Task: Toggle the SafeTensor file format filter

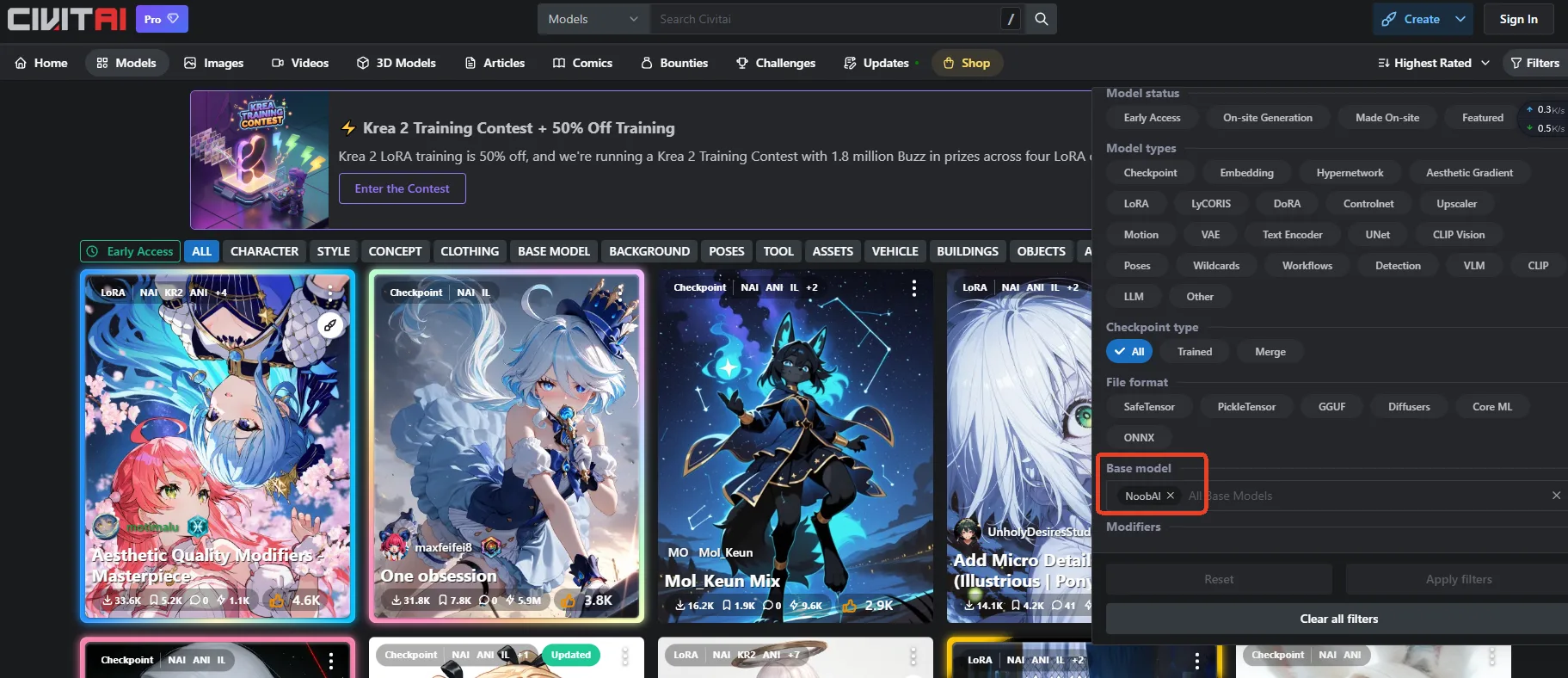Action: coord(1149,407)
